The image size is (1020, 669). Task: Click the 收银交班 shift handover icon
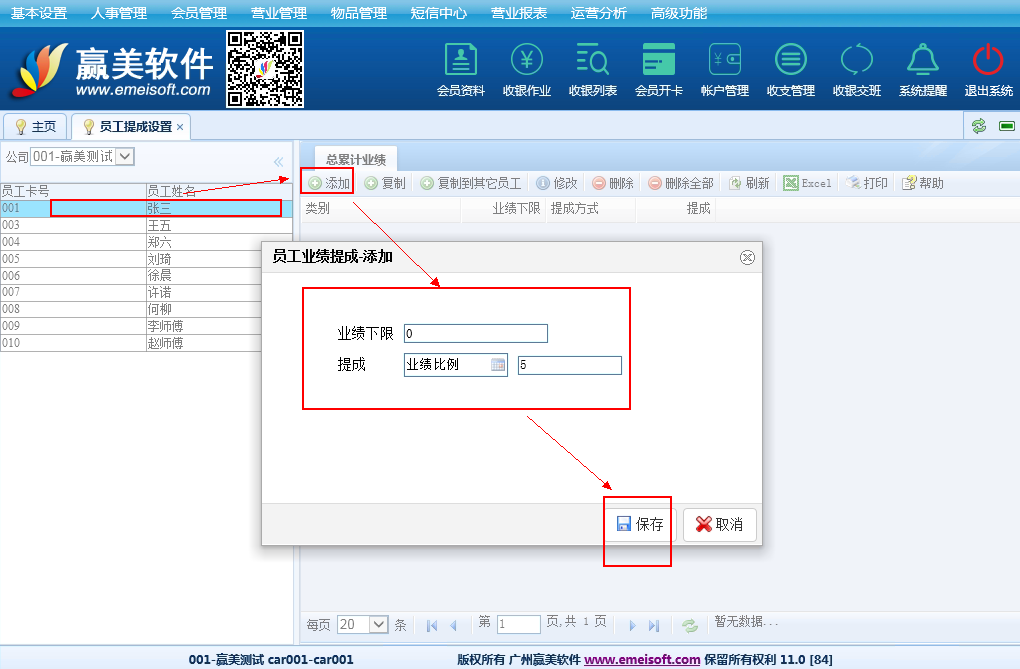(x=857, y=61)
